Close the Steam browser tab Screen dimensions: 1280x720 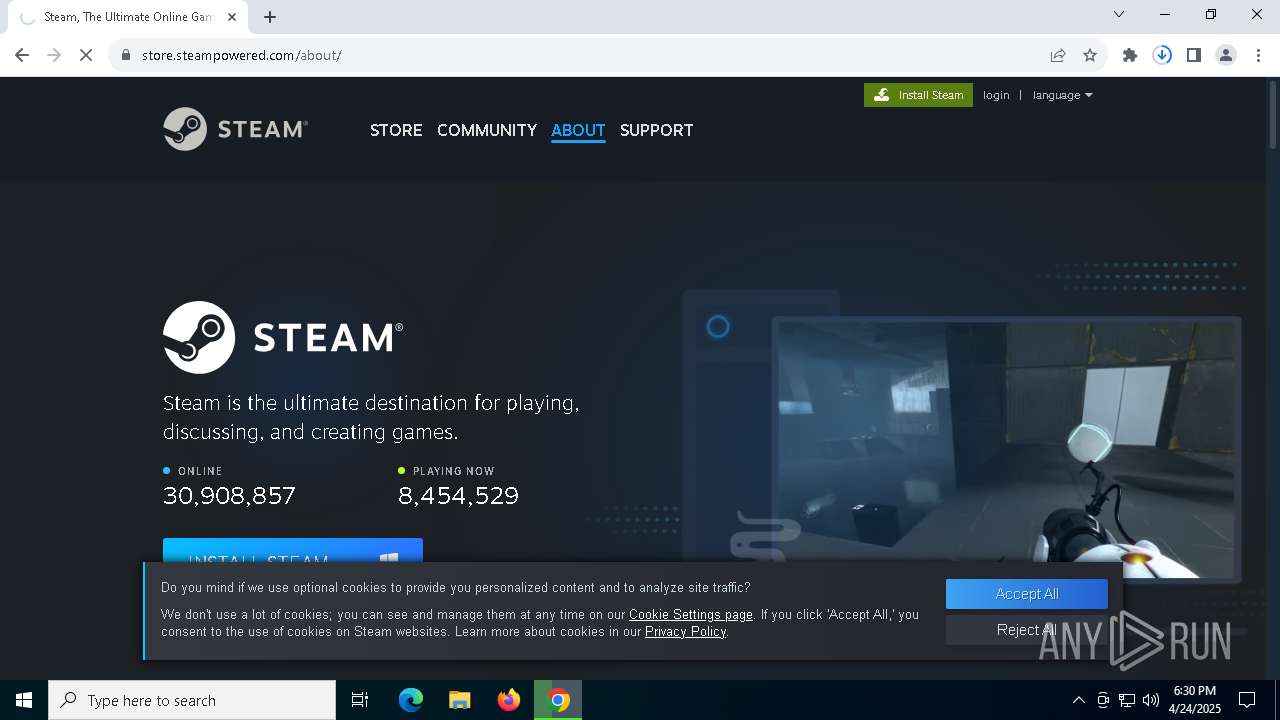[232, 17]
